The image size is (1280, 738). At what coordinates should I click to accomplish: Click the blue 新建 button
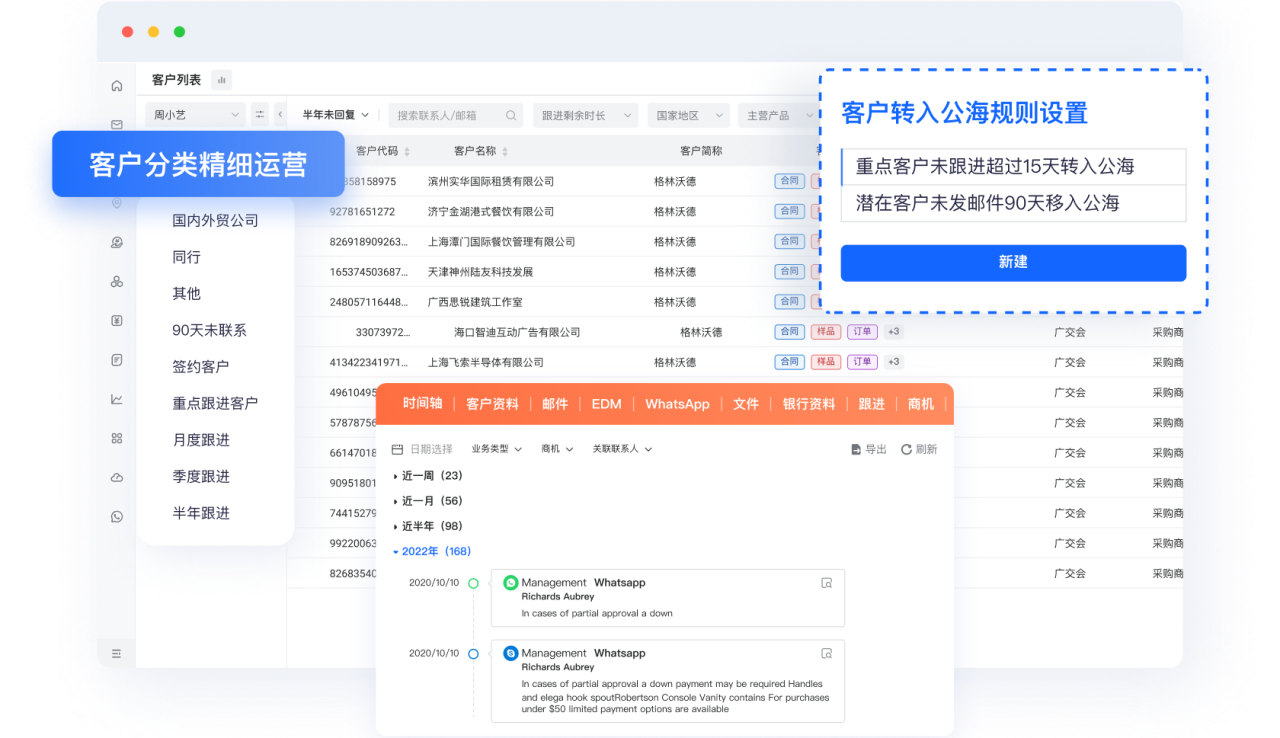(1013, 262)
